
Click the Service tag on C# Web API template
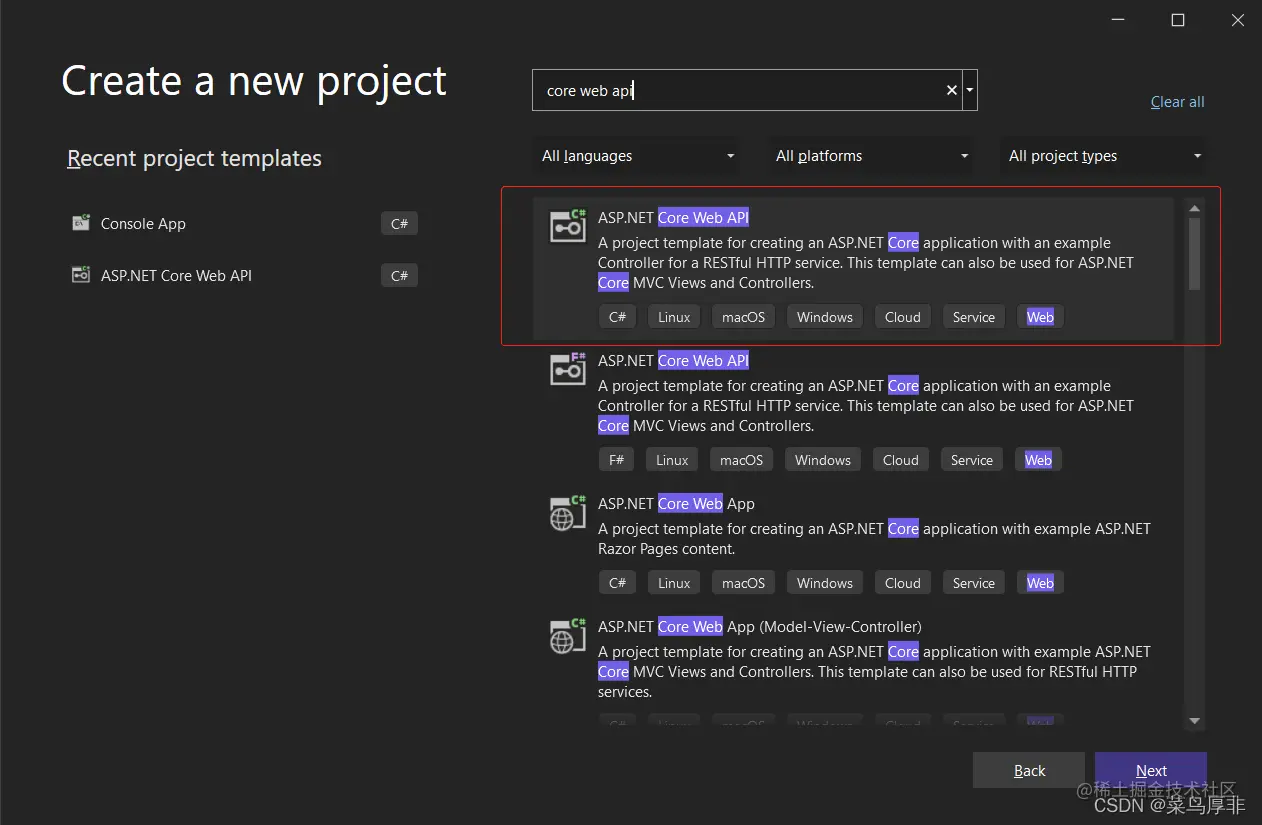[x=973, y=317]
